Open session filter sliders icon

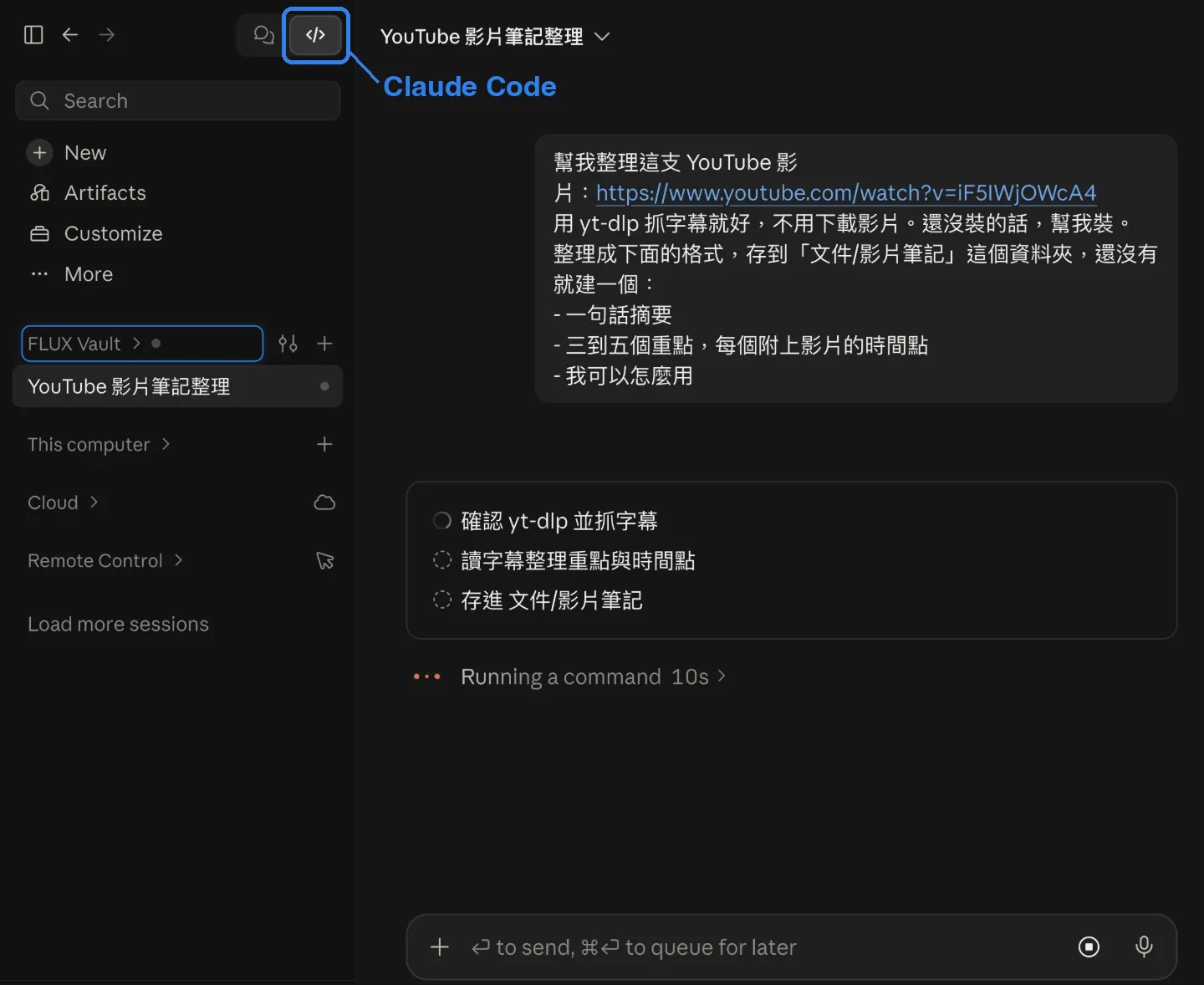288,344
